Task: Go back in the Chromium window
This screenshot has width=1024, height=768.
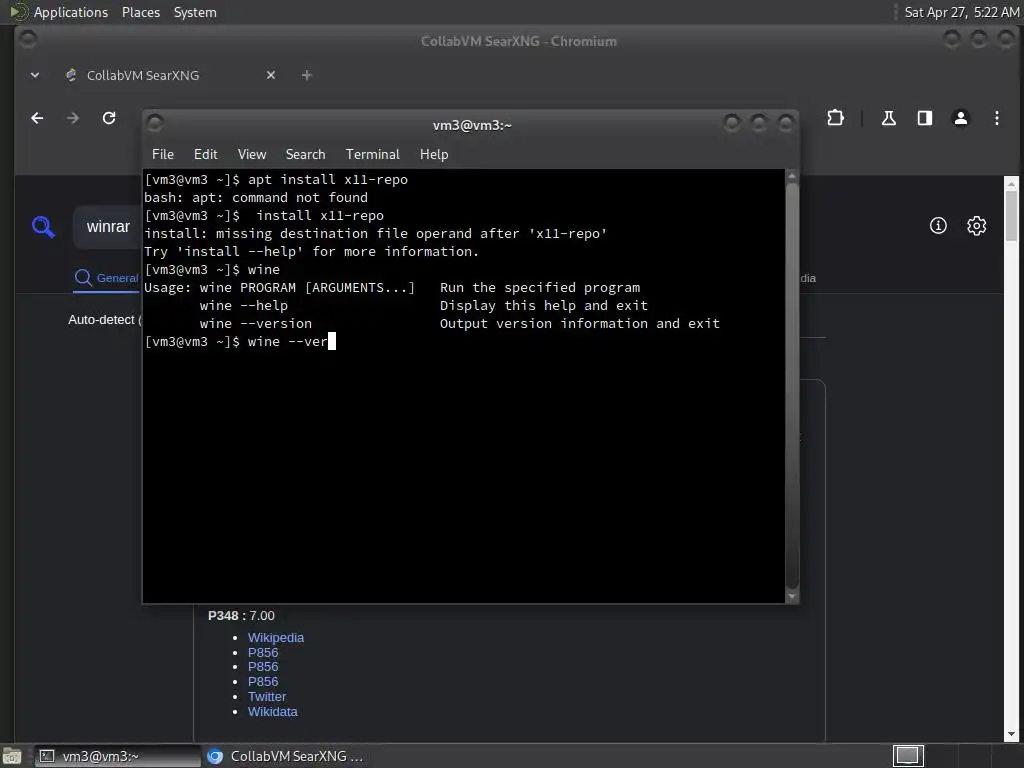Action: pos(37,118)
